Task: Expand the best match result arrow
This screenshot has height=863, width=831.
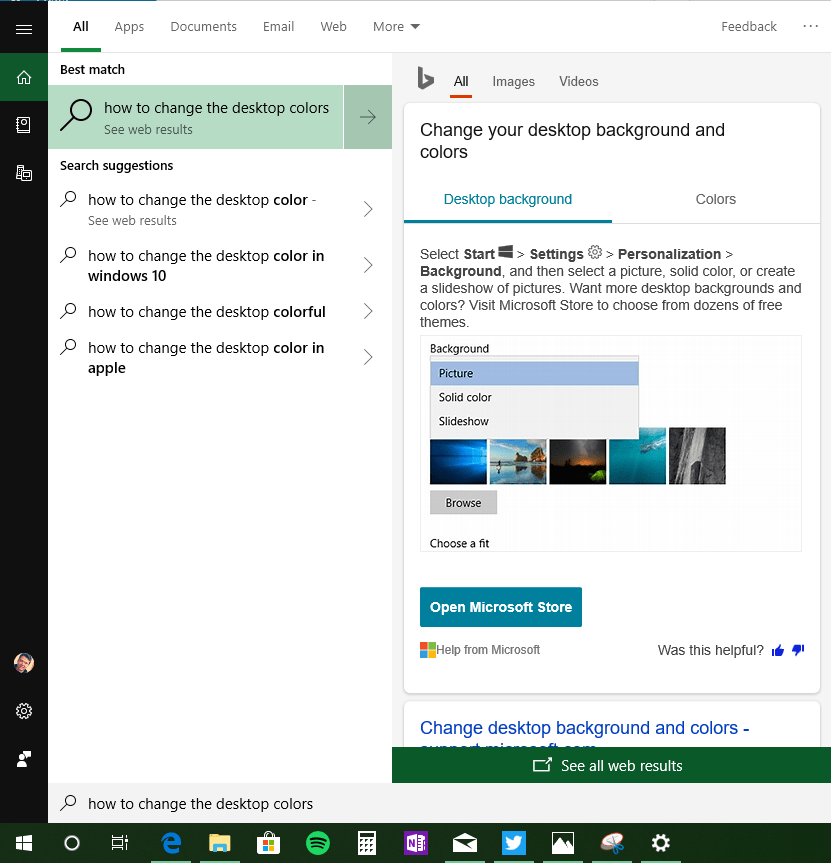Action: pos(367,117)
